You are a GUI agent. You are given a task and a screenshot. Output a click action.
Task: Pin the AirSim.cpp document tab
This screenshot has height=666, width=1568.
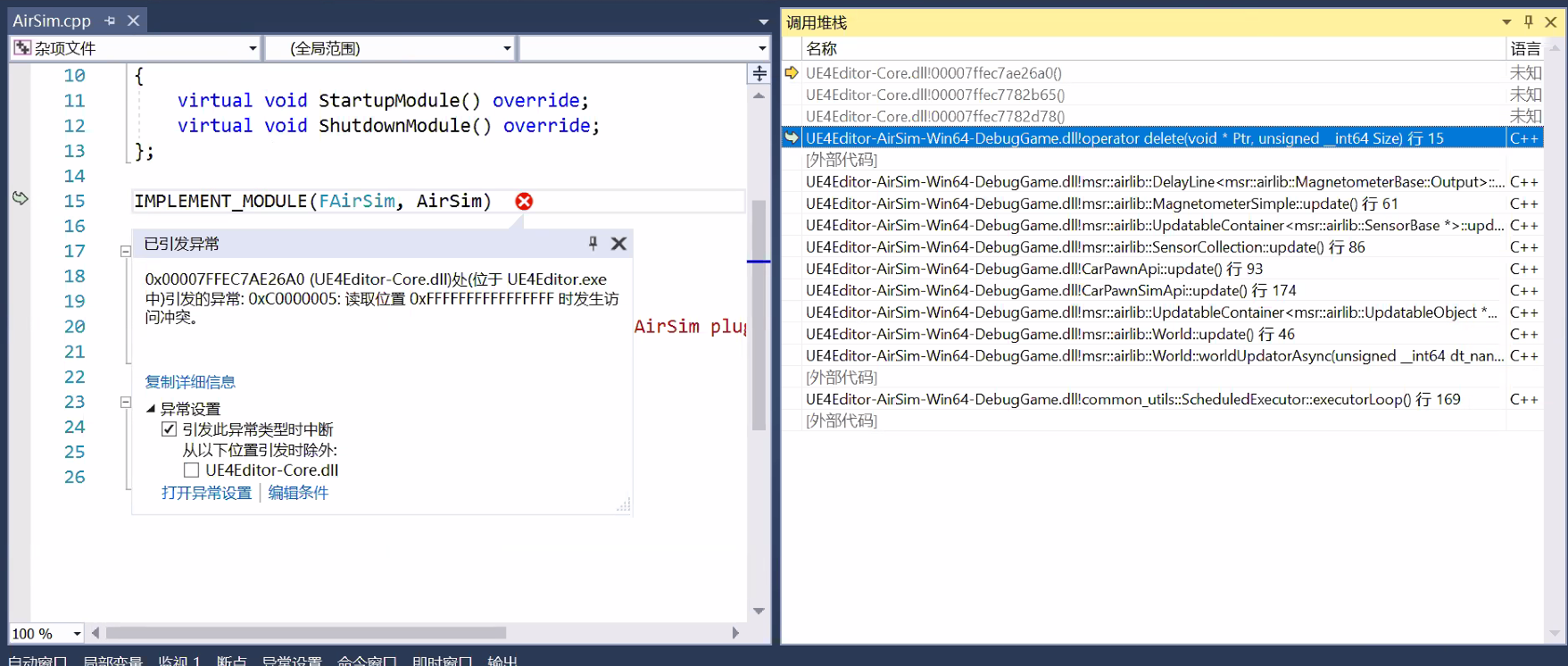coord(110,21)
